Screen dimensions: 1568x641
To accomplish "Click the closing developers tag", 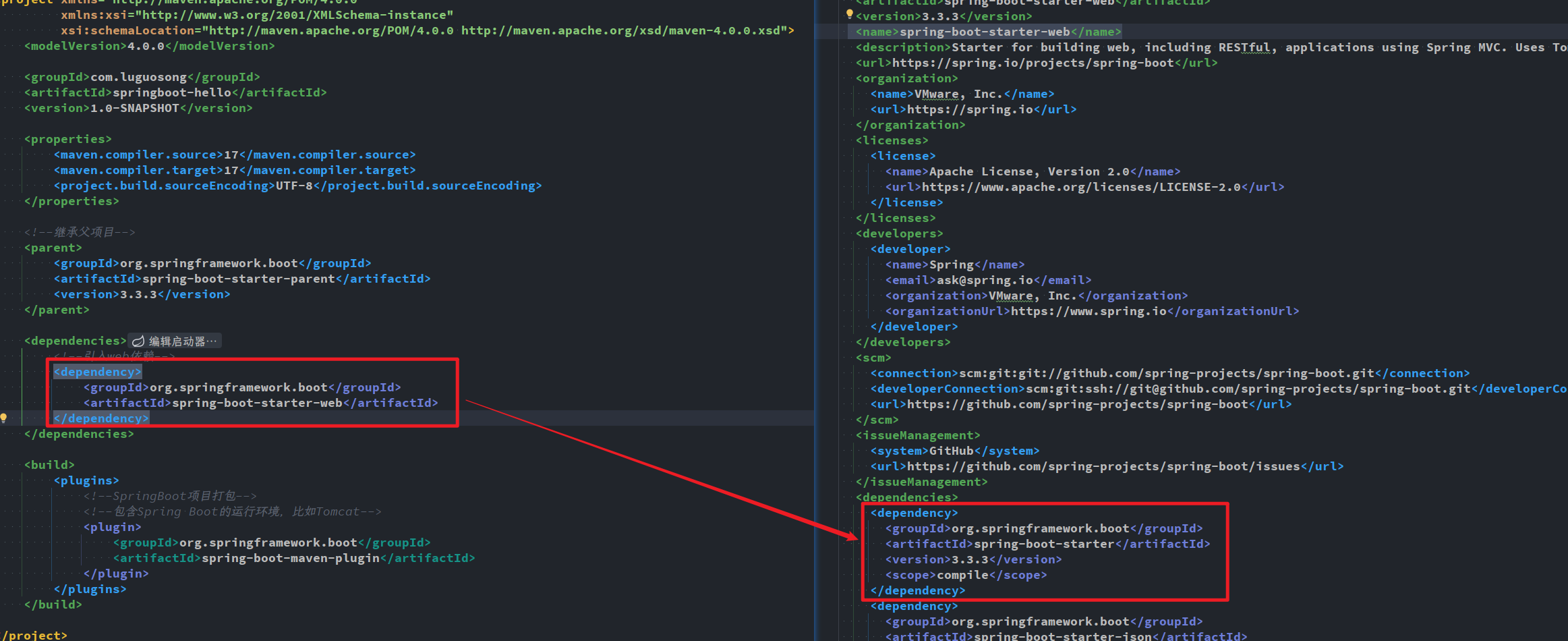I will point(903,342).
